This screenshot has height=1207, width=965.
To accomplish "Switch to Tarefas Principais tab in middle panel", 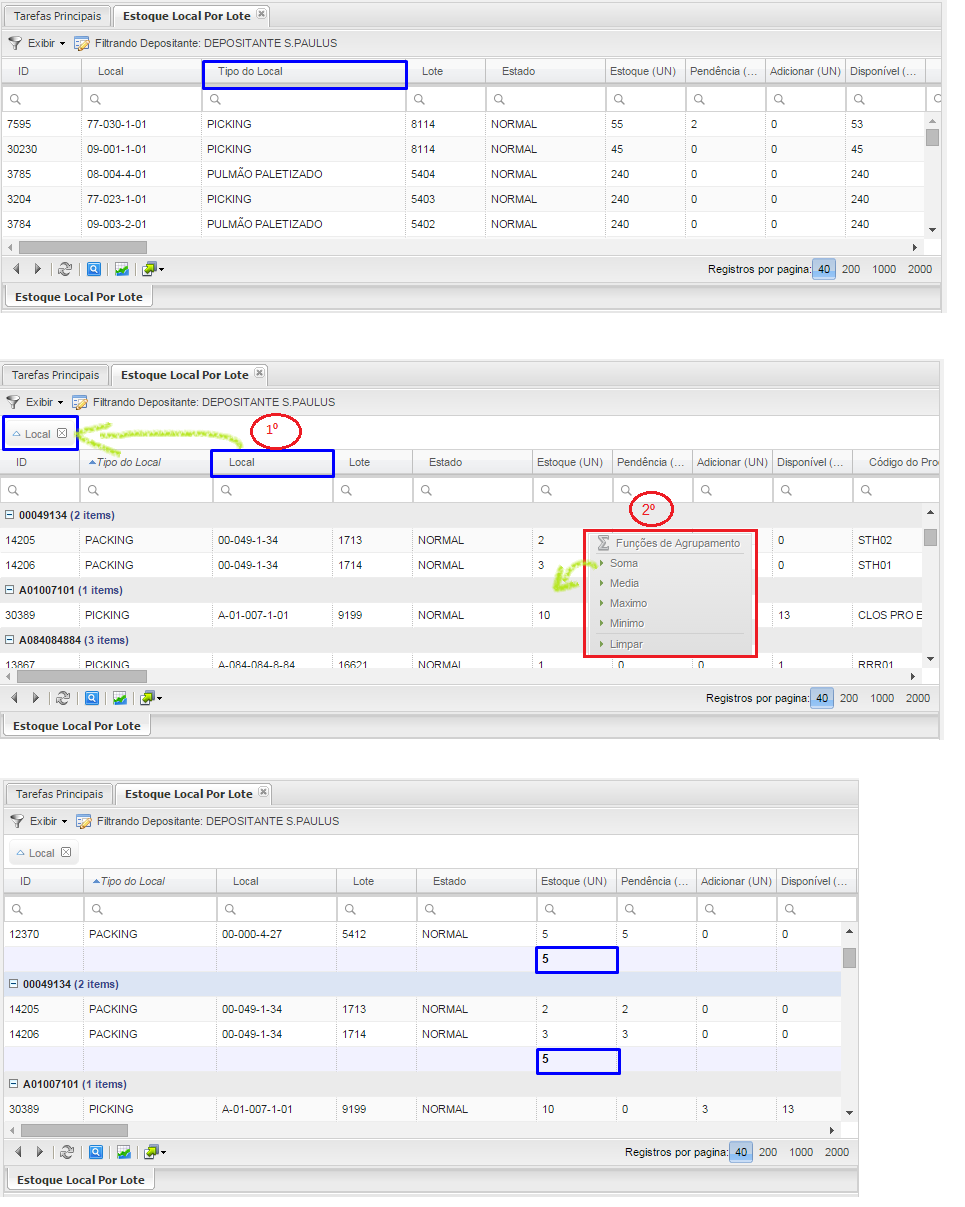I will (55, 375).
